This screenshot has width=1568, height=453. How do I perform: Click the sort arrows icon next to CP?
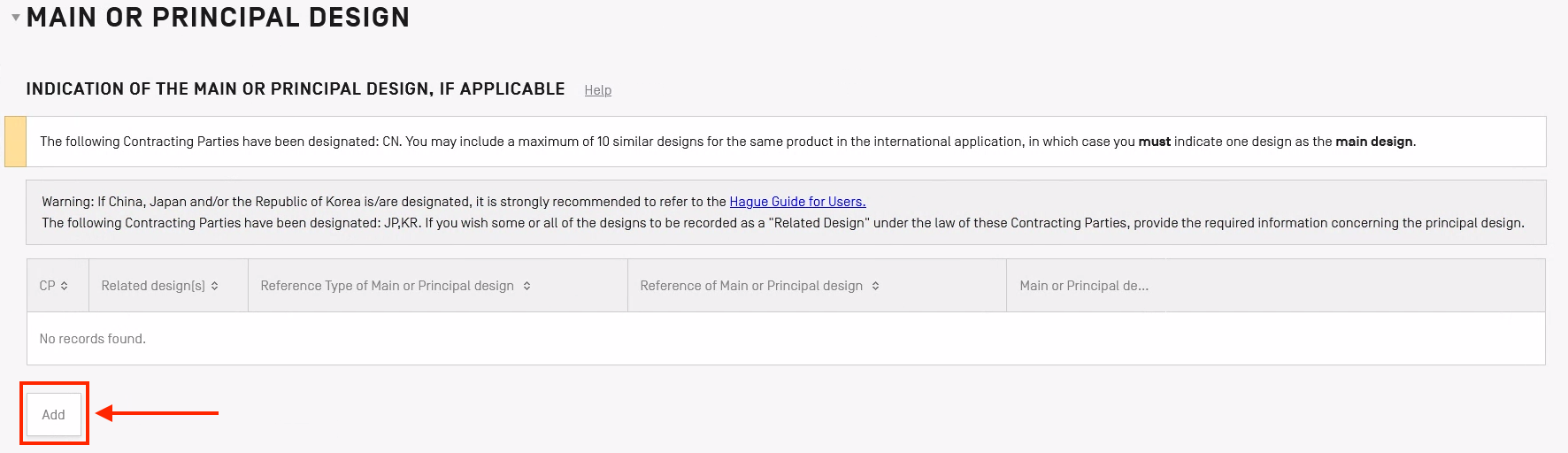tap(65, 286)
